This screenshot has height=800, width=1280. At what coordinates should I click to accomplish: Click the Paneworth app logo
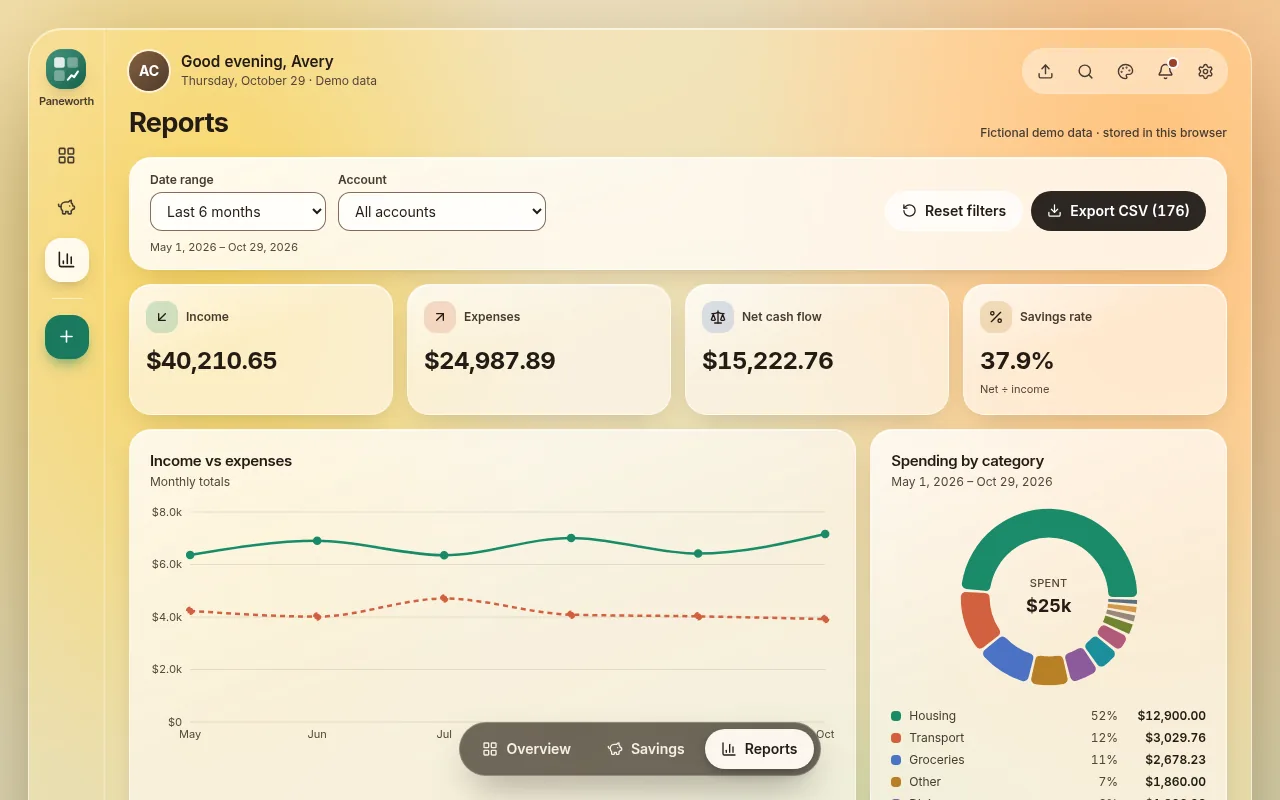(x=66, y=69)
